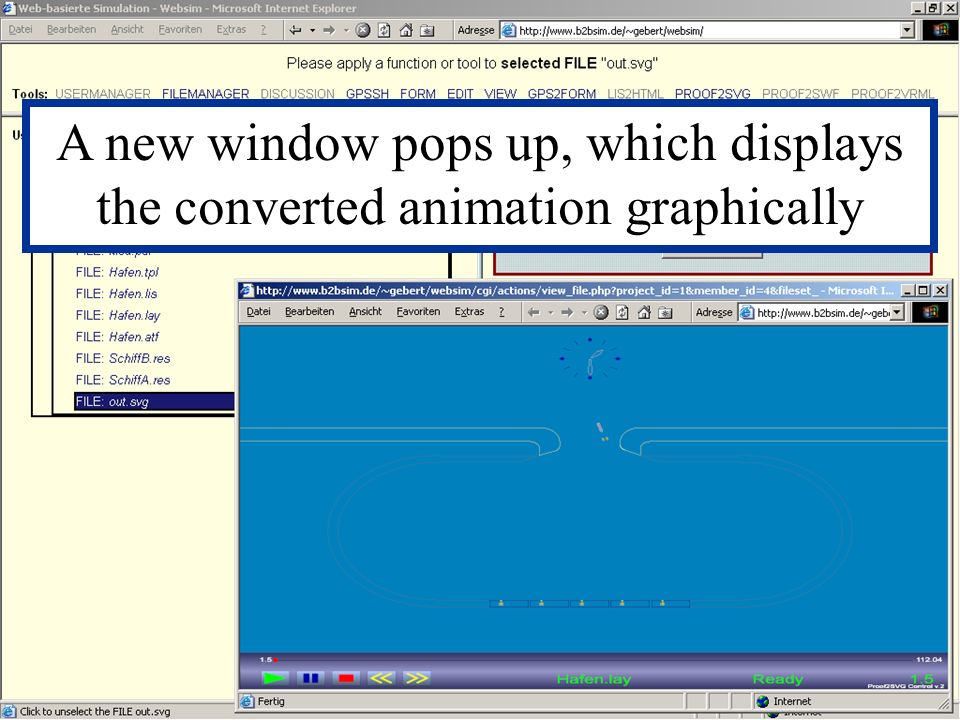960x720 pixels.
Task: Click Search icon in popup window toolbar
Action: point(665,312)
